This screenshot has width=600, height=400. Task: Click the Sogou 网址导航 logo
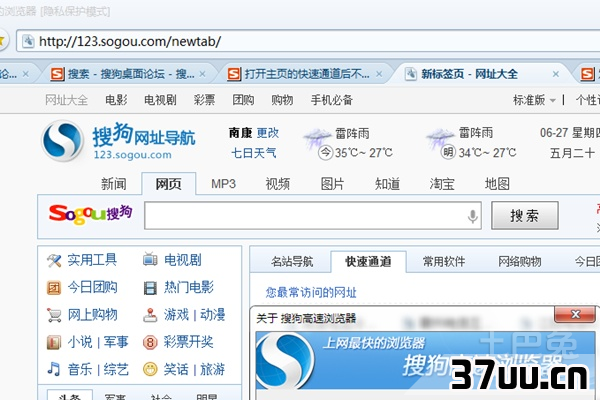pos(119,141)
